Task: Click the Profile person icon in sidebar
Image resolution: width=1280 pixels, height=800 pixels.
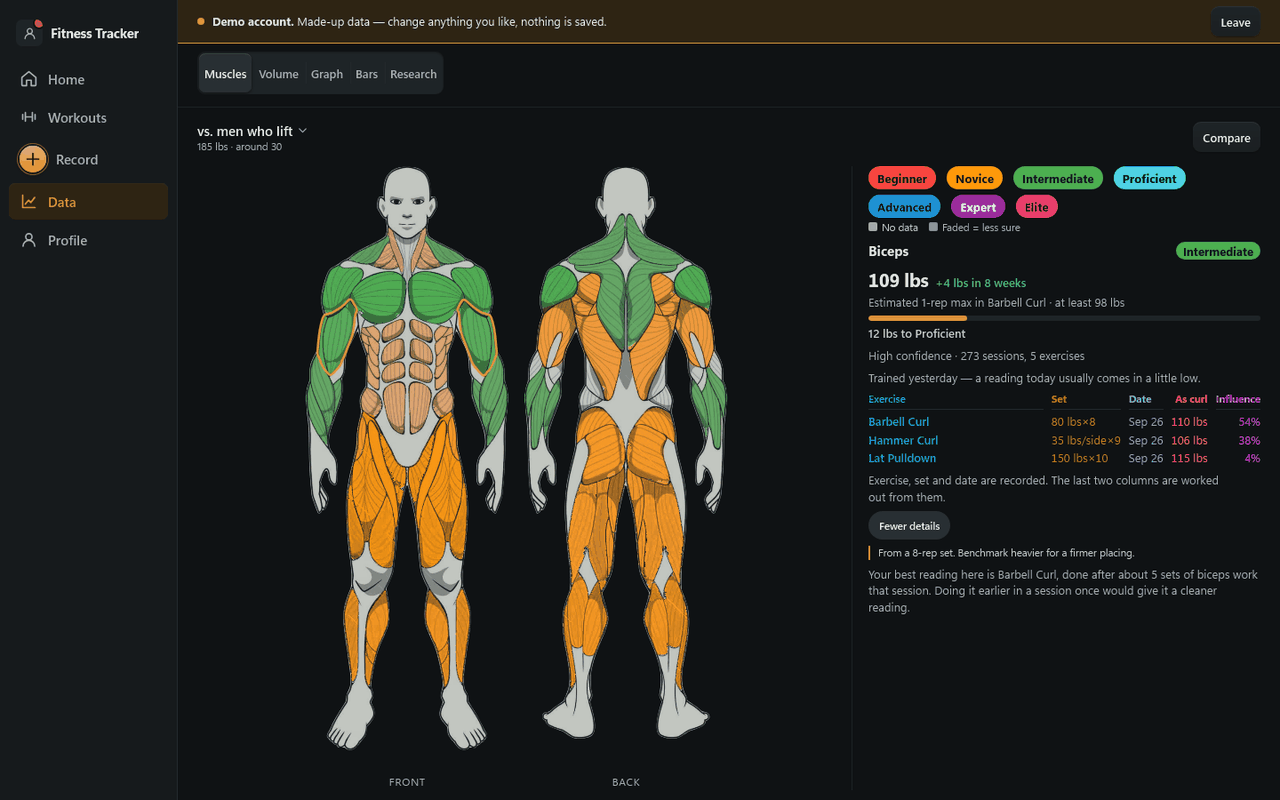Action: (x=29, y=240)
